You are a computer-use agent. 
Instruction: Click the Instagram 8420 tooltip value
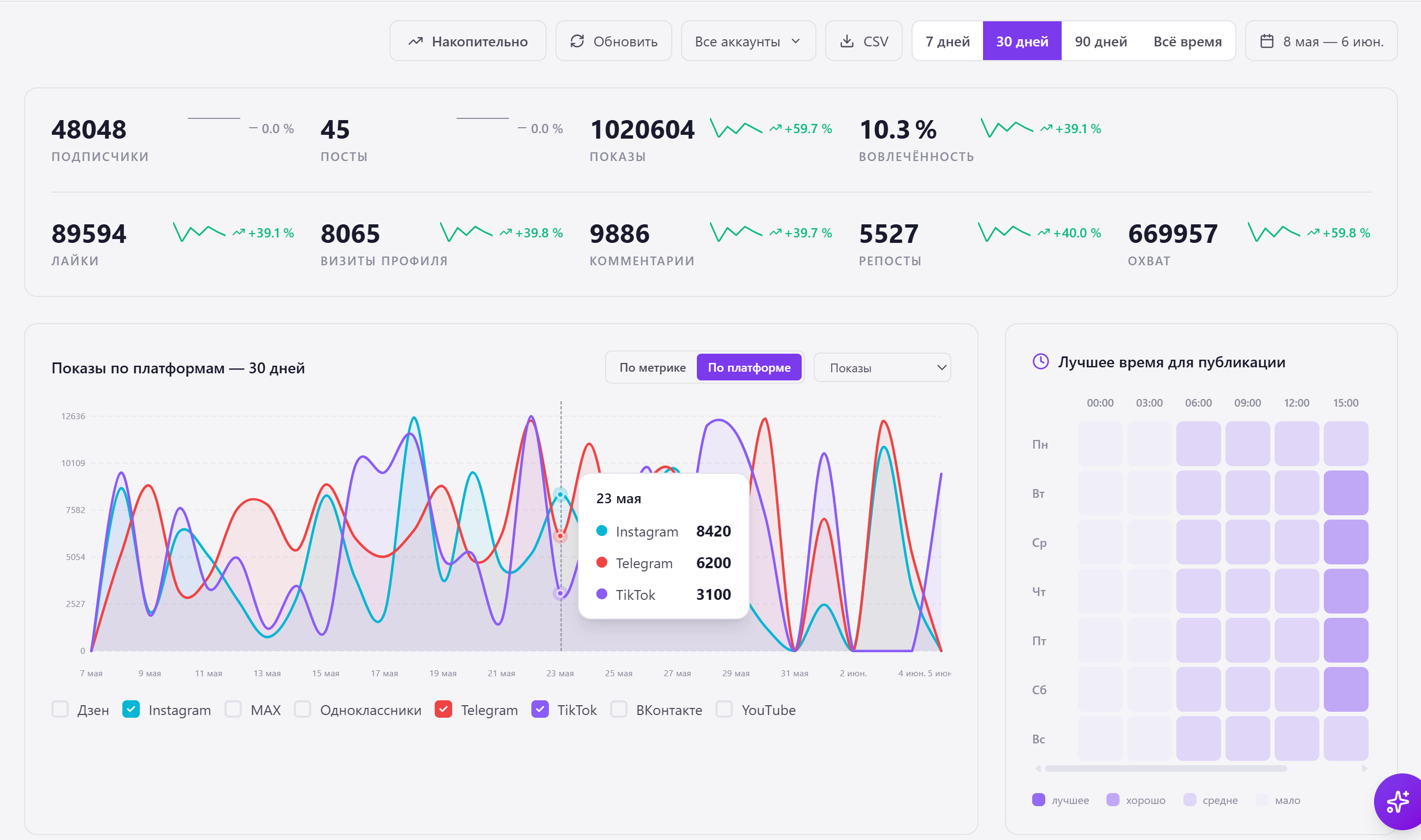click(714, 531)
